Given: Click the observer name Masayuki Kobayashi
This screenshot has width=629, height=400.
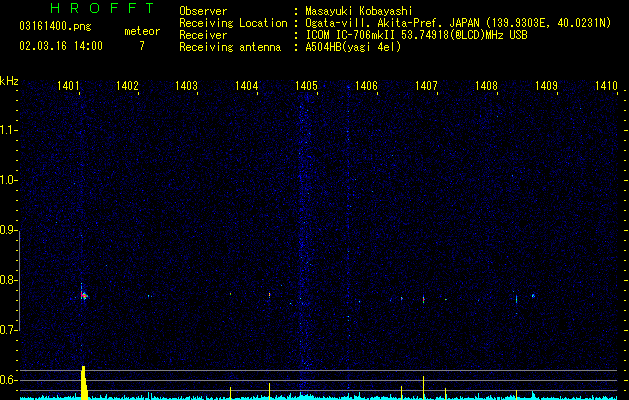Looking at the screenshot, I should pos(359,11).
